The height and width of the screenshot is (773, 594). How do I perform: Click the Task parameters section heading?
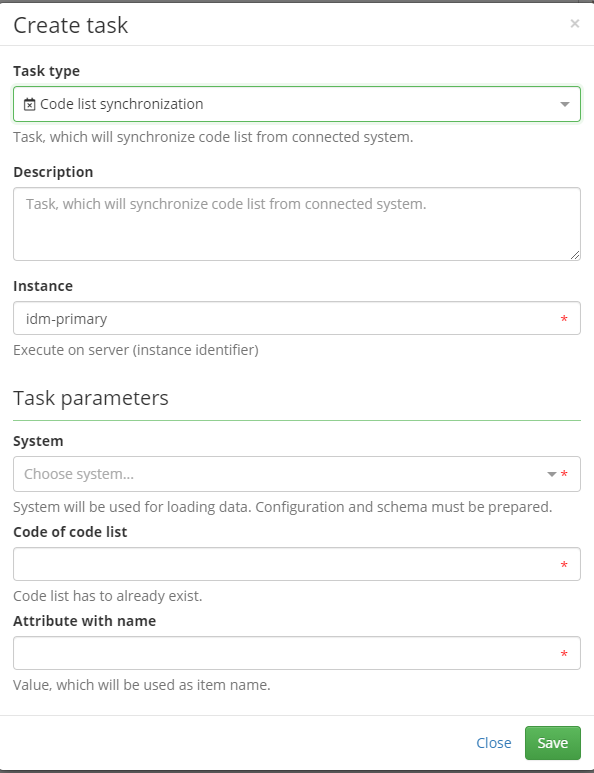91,398
